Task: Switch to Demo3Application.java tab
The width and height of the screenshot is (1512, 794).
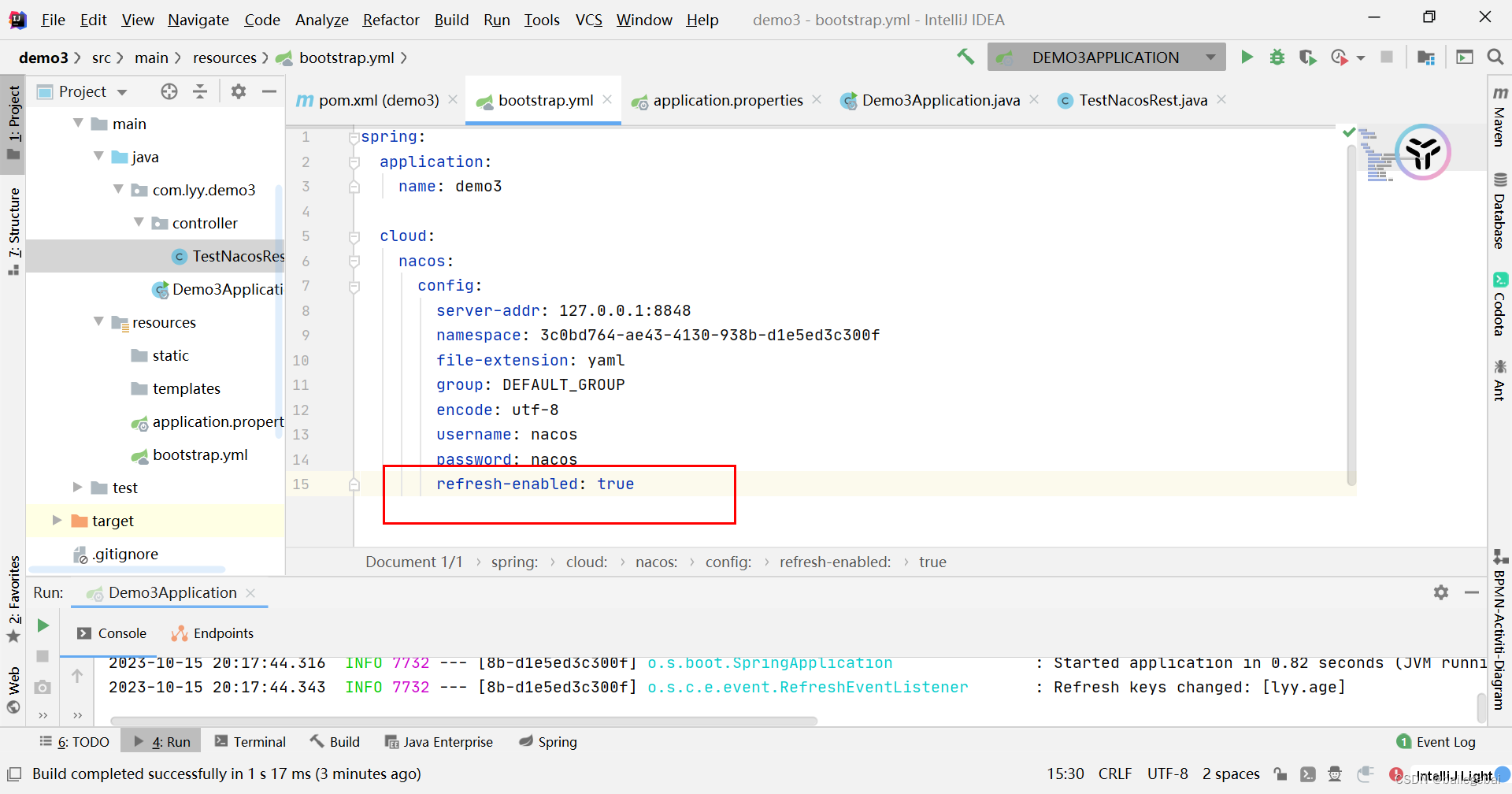Action: (x=941, y=100)
